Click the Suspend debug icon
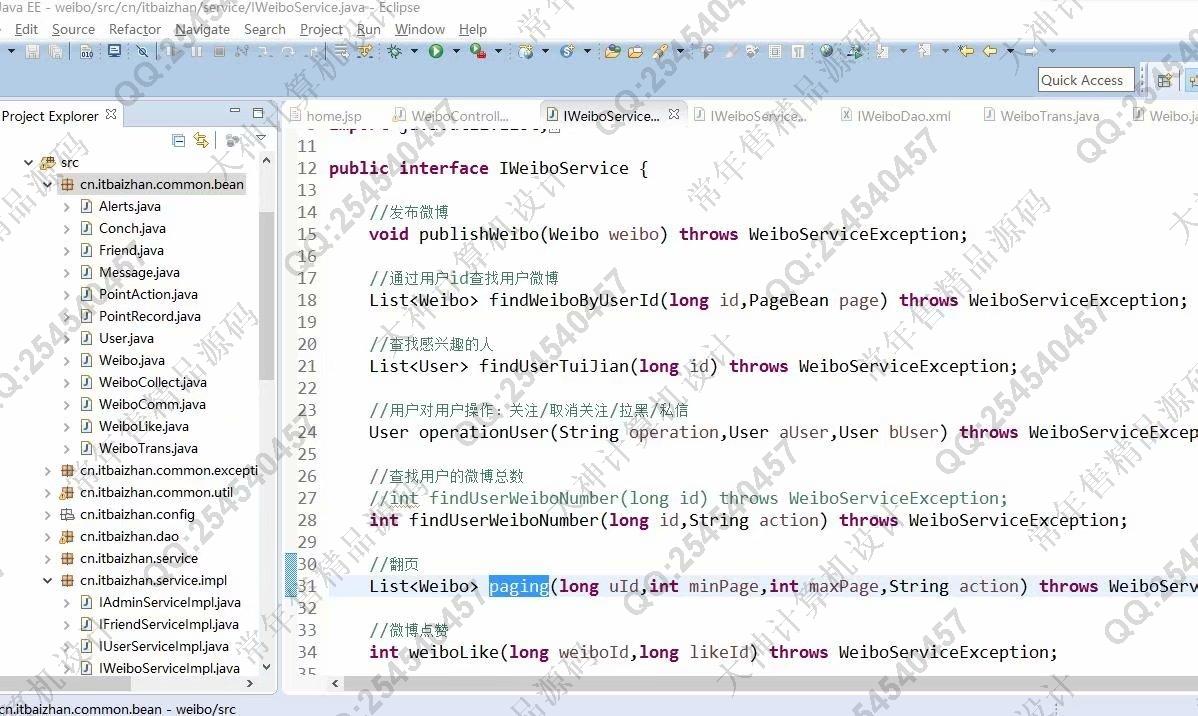 [196, 51]
